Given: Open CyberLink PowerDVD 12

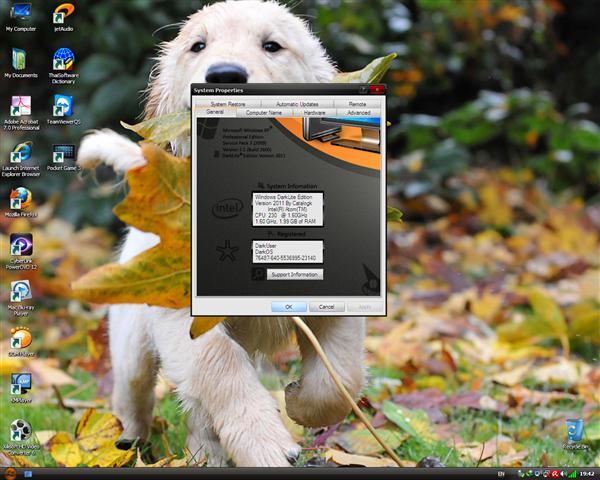Looking at the screenshot, I should [20, 245].
